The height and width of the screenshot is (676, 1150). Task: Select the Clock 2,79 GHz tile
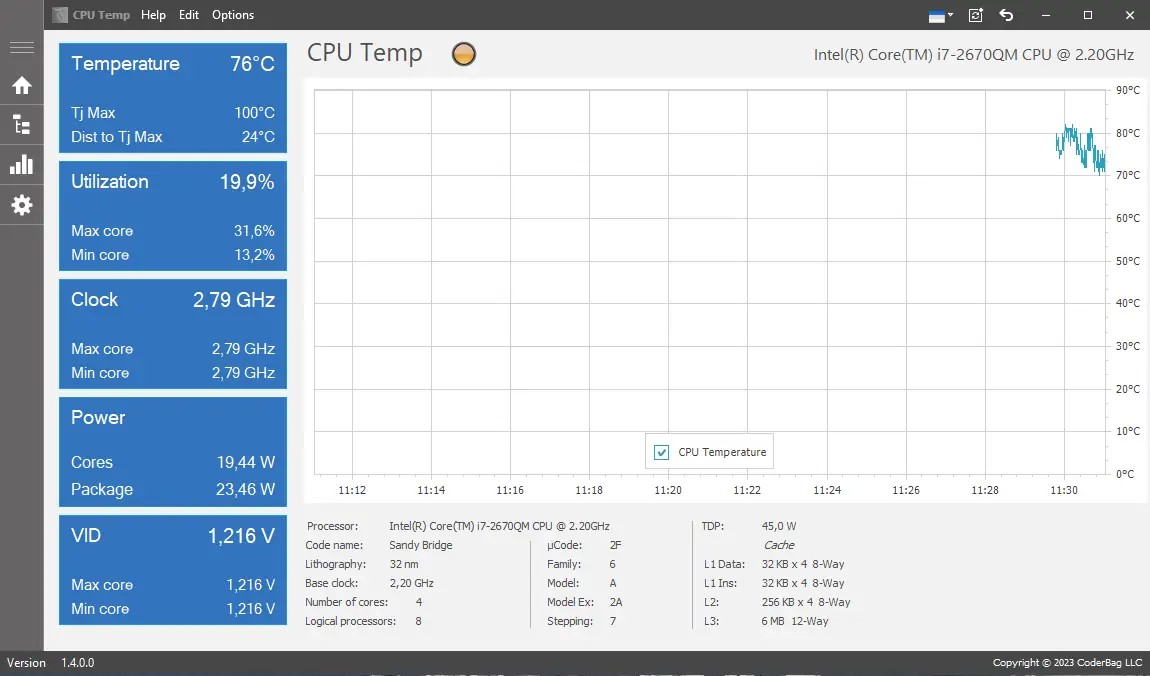point(172,334)
